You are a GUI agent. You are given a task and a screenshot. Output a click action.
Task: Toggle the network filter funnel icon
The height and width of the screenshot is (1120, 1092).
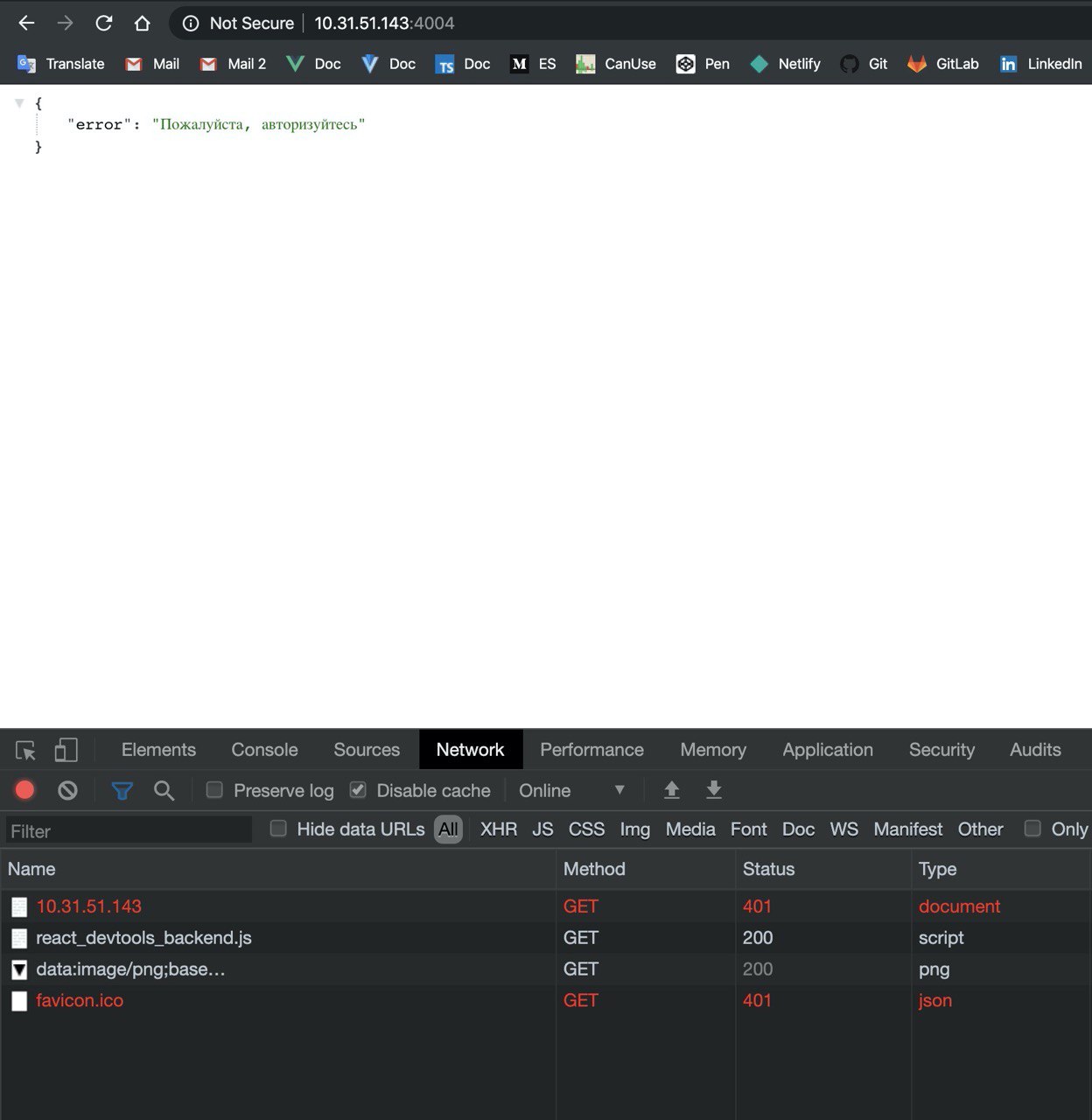[122, 791]
